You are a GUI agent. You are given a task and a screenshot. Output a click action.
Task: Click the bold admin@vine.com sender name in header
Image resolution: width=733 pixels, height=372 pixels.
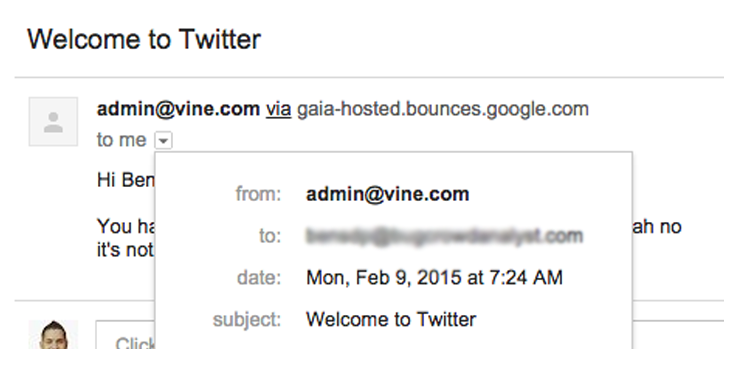tap(178, 109)
